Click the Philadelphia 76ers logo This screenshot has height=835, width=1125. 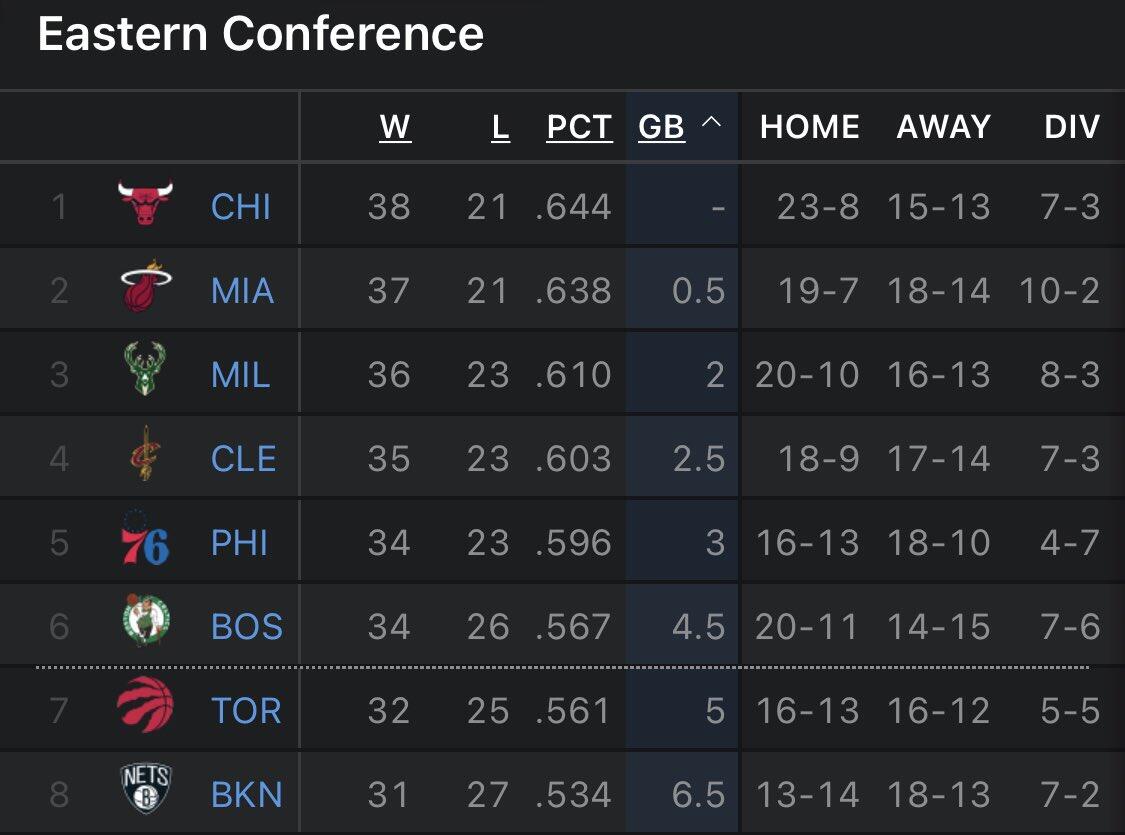145,541
